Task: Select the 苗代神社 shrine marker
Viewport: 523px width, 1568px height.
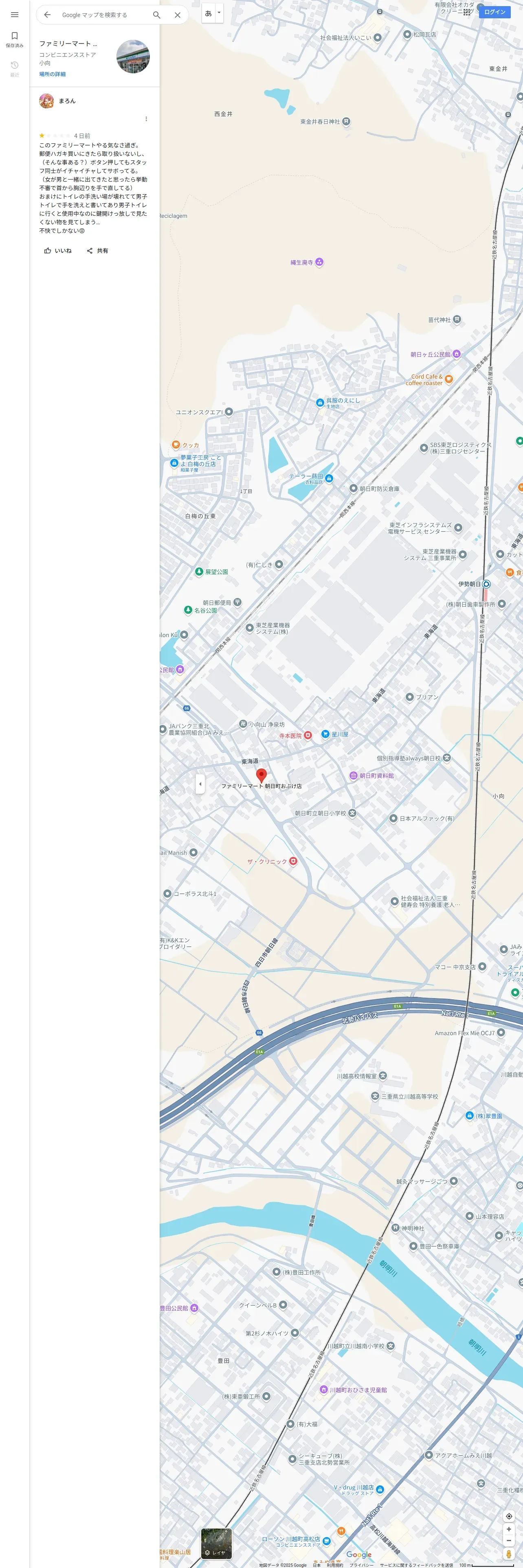Action: click(457, 320)
